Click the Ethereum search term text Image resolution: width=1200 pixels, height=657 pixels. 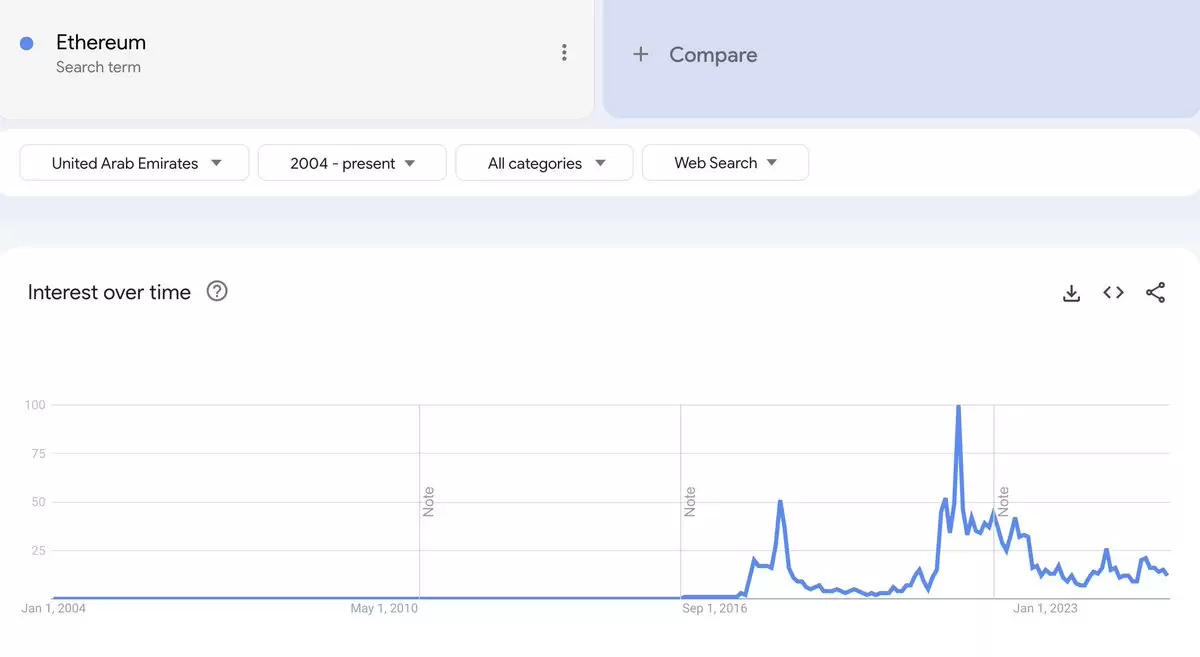[x=101, y=42]
